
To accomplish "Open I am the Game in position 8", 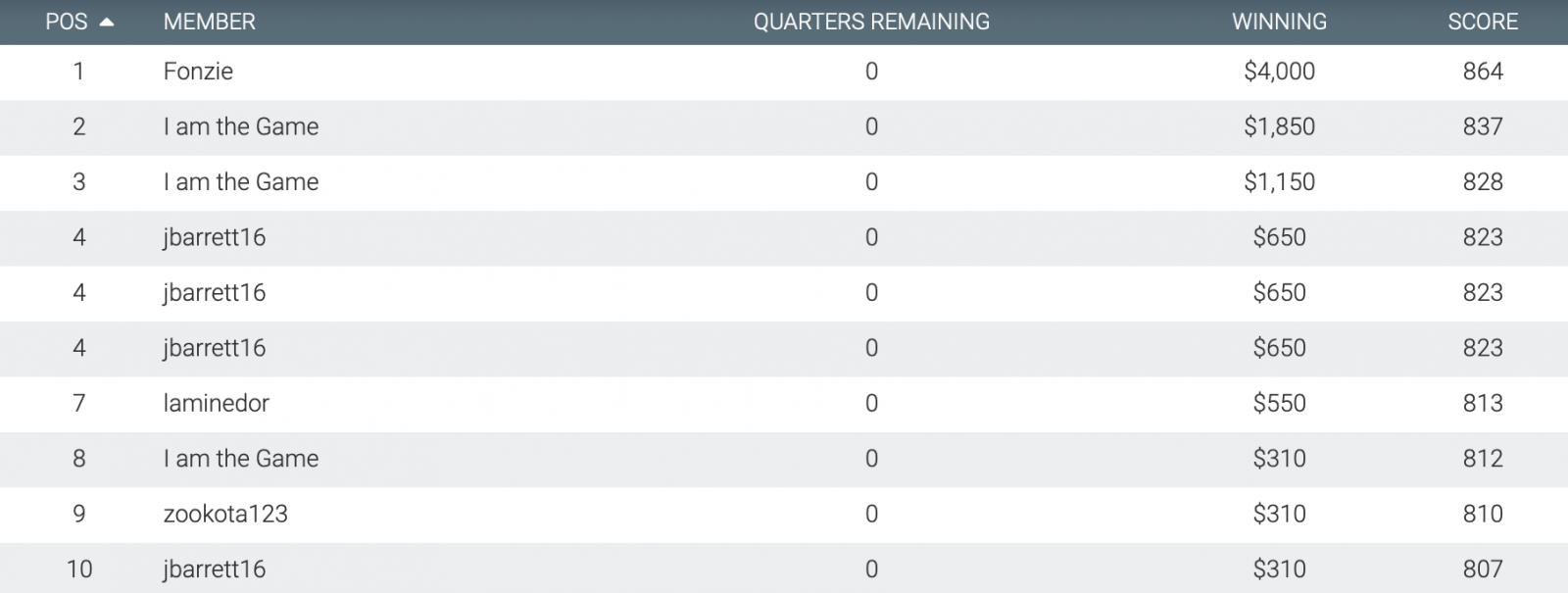I will (241, 459).
